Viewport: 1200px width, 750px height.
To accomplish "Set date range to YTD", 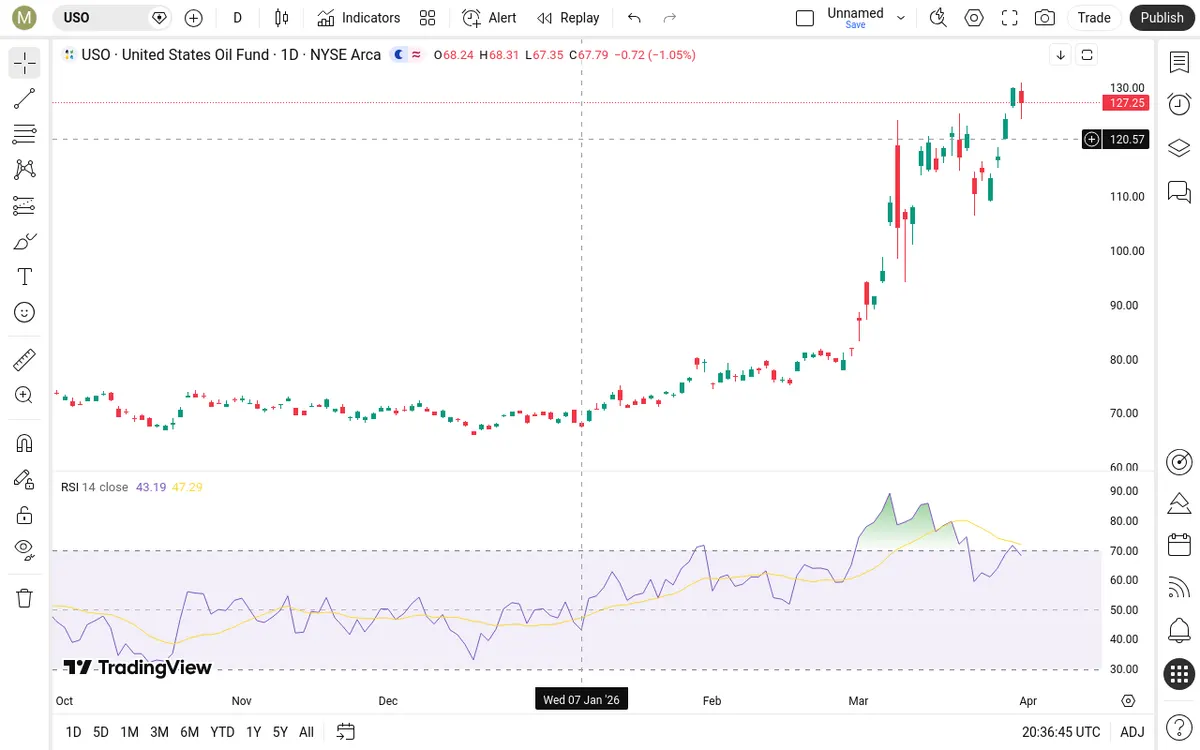I will (222, 732).
